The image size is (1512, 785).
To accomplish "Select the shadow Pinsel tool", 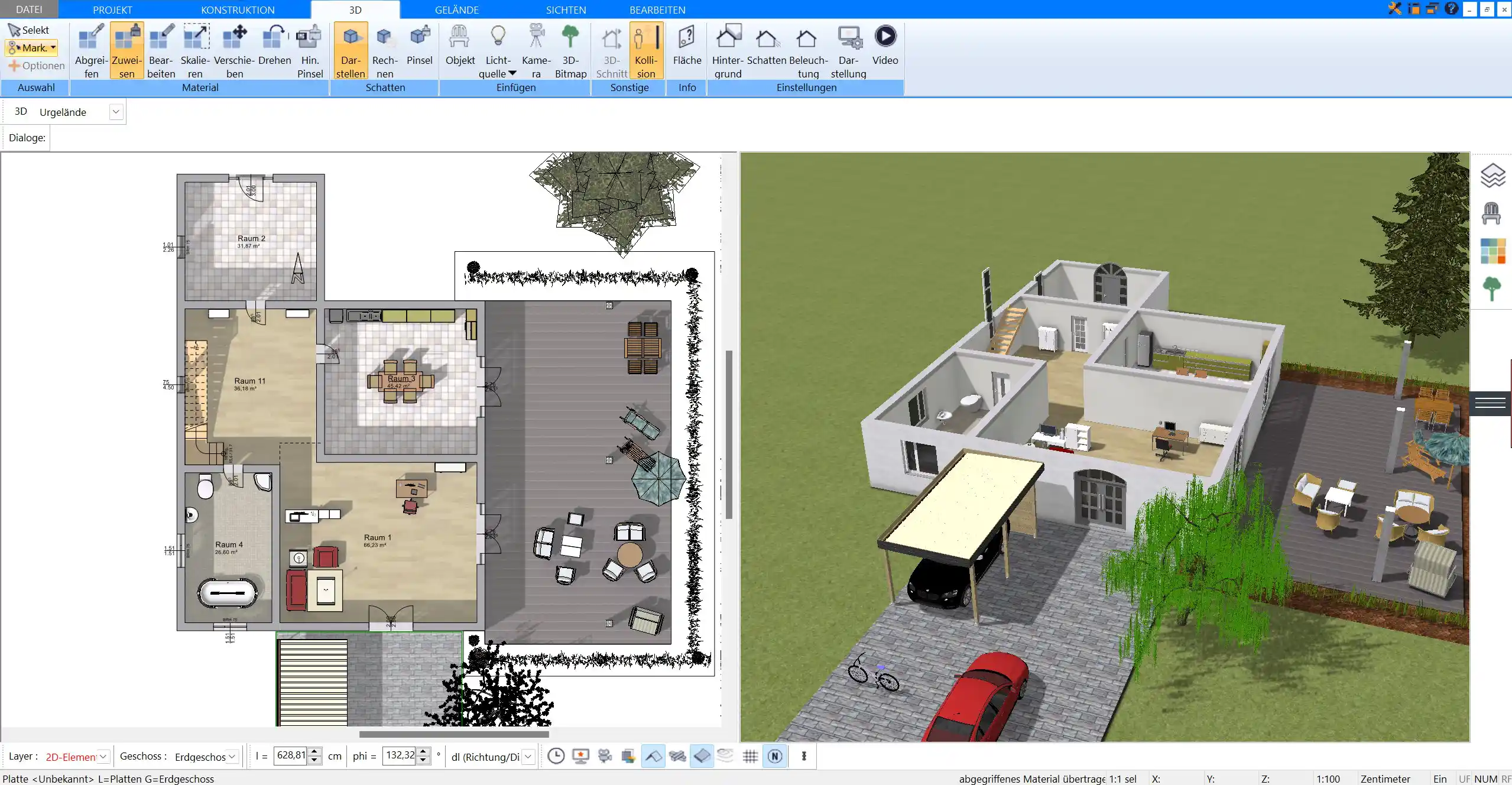I will pyautogui.click(x=420, y=45).
